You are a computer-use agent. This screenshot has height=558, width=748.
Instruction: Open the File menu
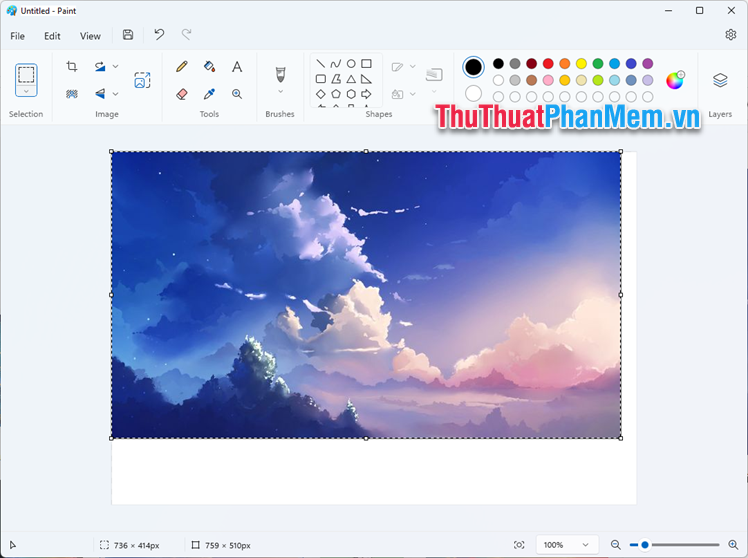[x=18, y=36]
